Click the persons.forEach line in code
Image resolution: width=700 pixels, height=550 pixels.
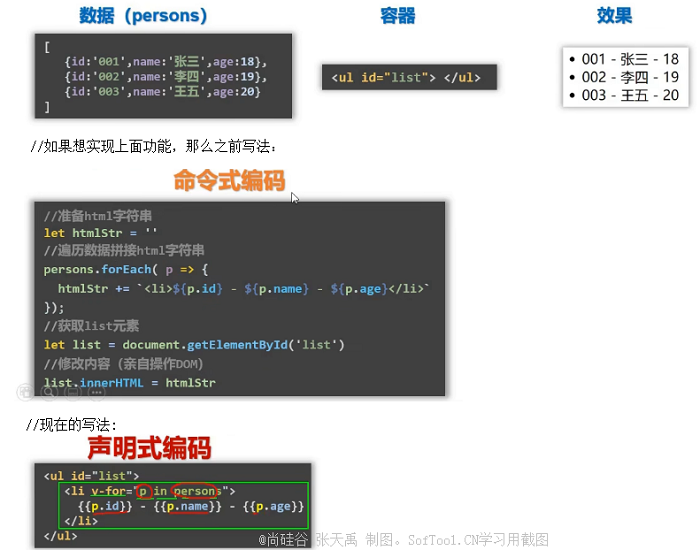pos(125,270)
